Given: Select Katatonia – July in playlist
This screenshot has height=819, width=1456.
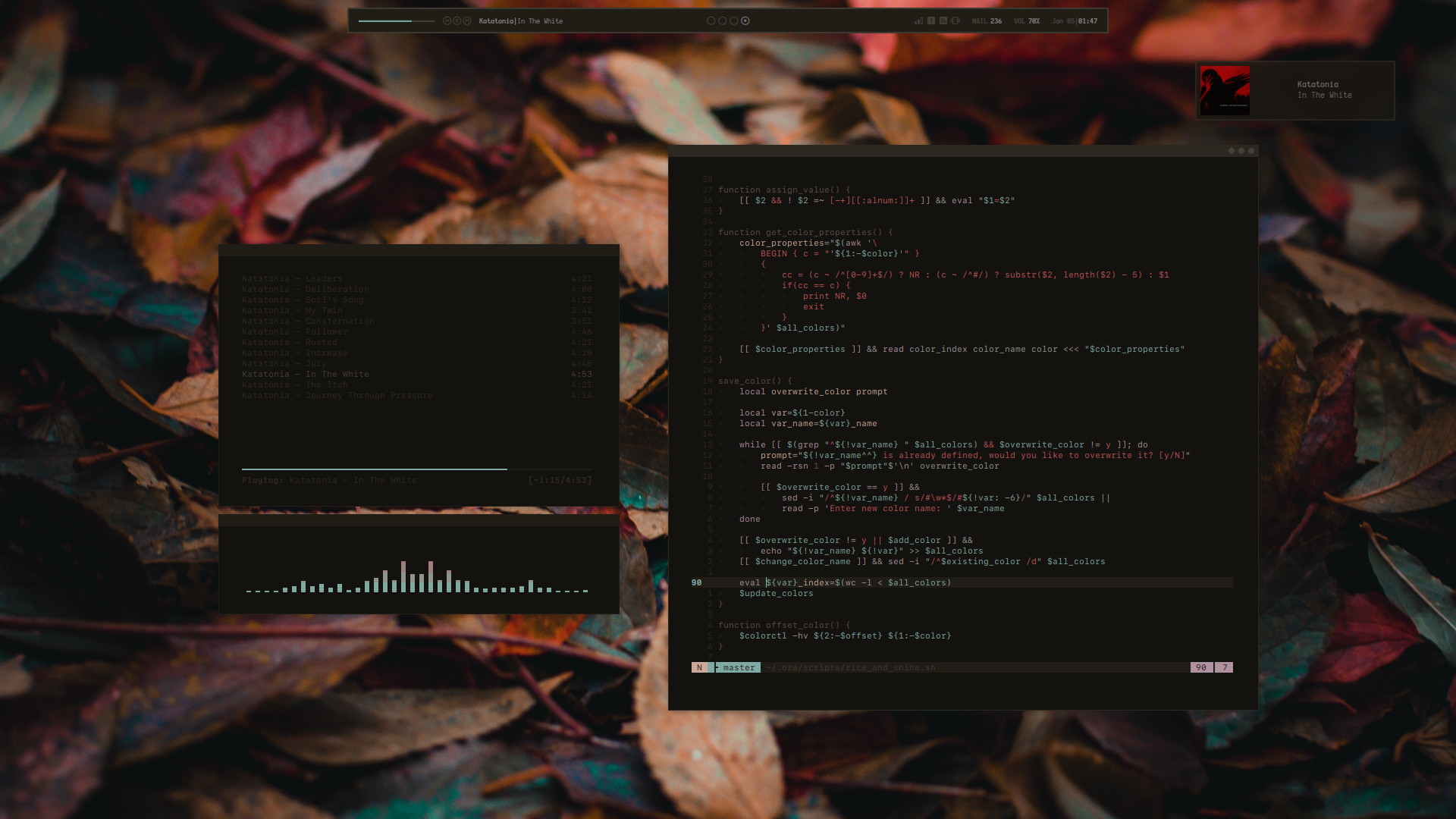Looking at the screenshot, I should pos(284,364).
